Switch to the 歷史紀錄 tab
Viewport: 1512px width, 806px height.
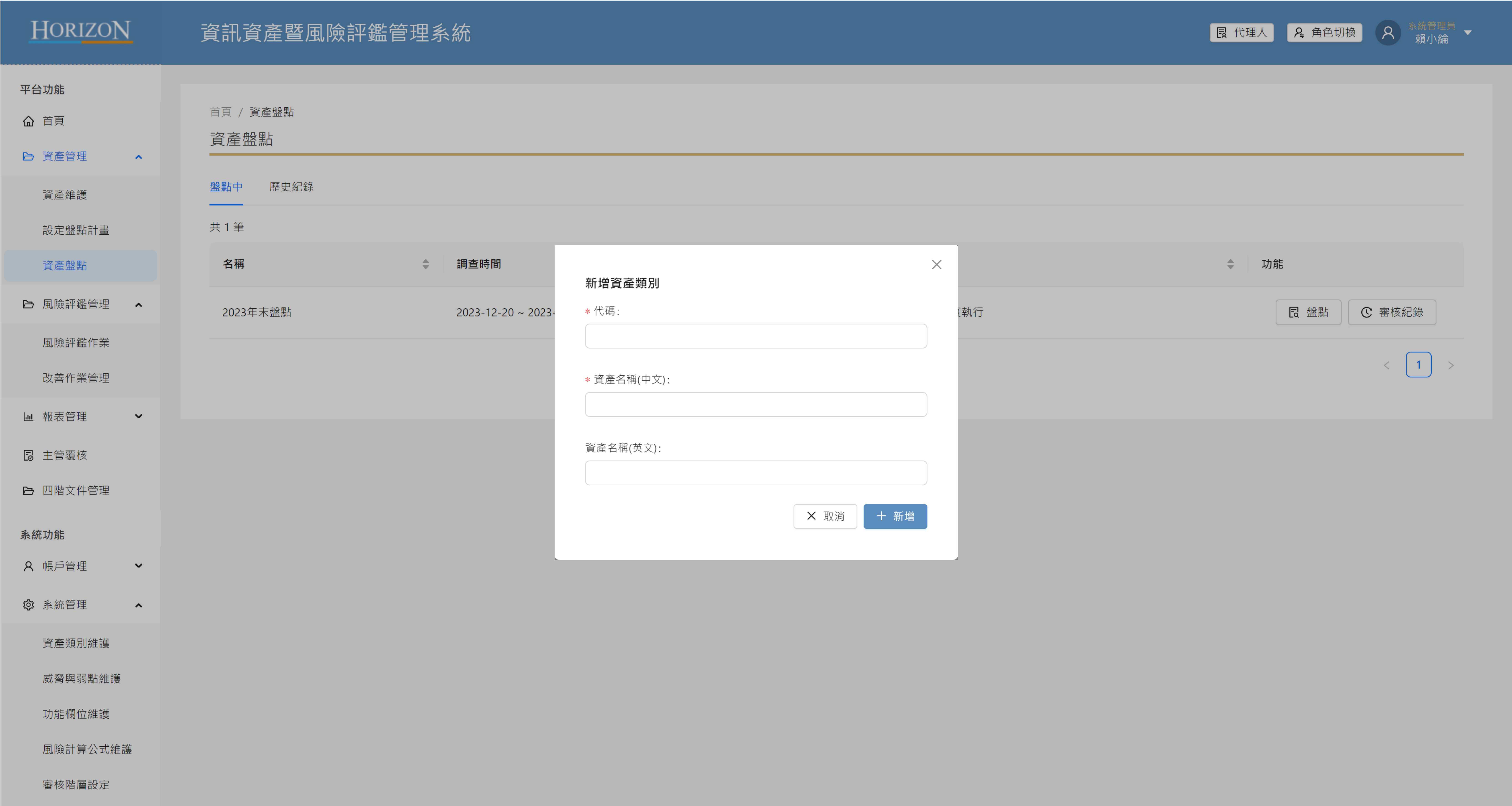(x=291, y=187)
